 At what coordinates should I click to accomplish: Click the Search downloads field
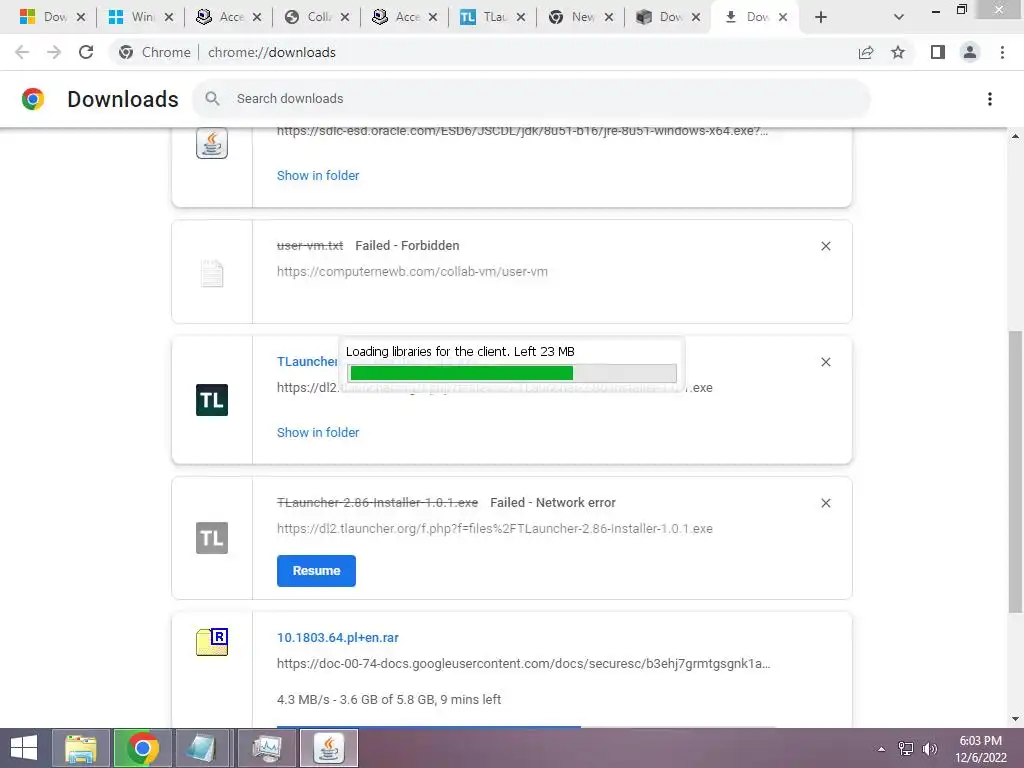click(x=531, y=99)
